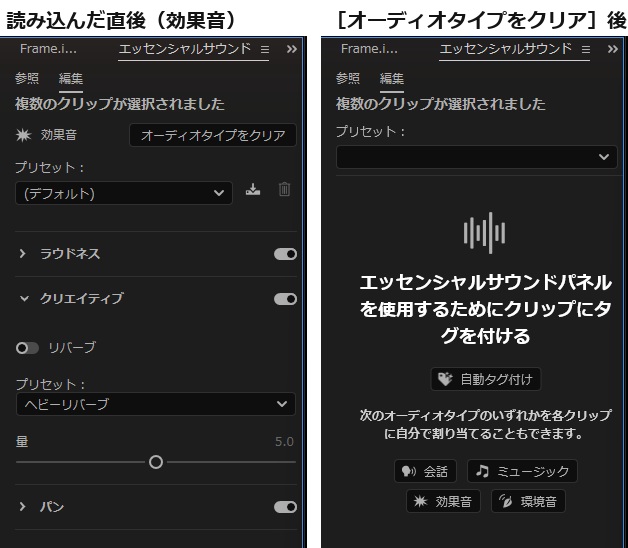Click the 量 reverb amount slider handle
The height and width of the screenshot is (548, 628).
pos(156,462)
